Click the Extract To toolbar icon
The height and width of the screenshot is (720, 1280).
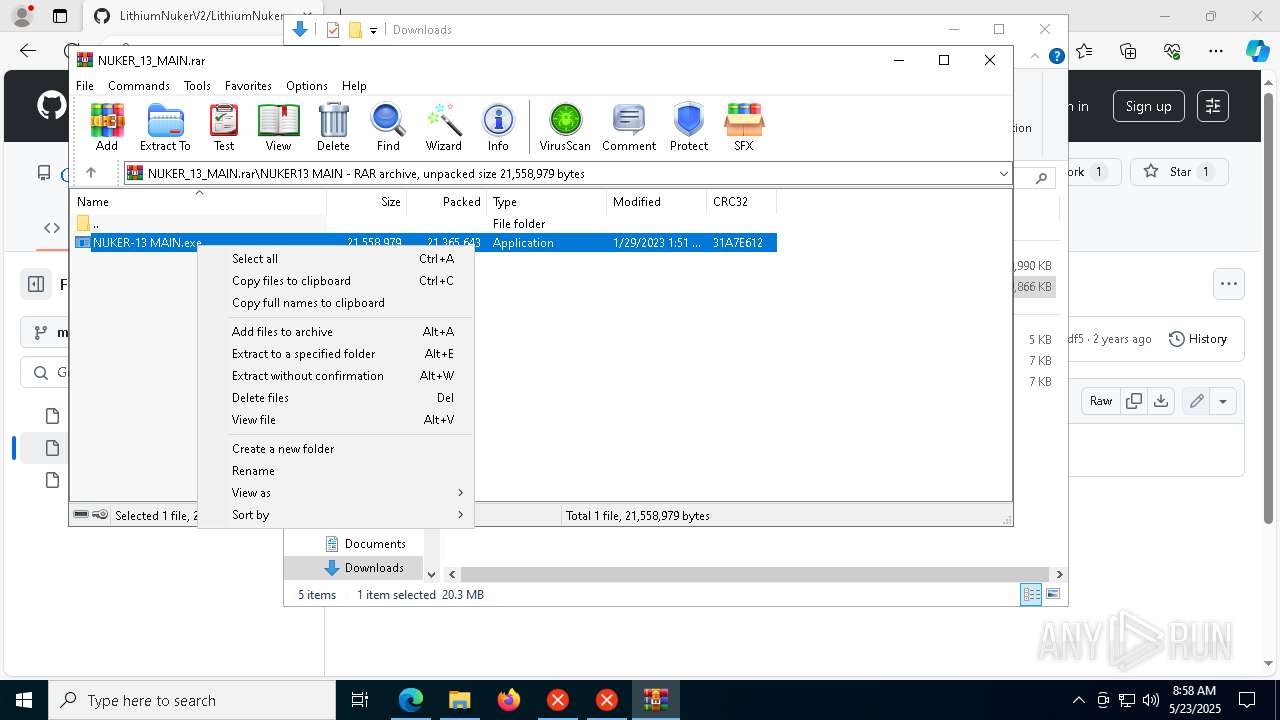point(165,127)
